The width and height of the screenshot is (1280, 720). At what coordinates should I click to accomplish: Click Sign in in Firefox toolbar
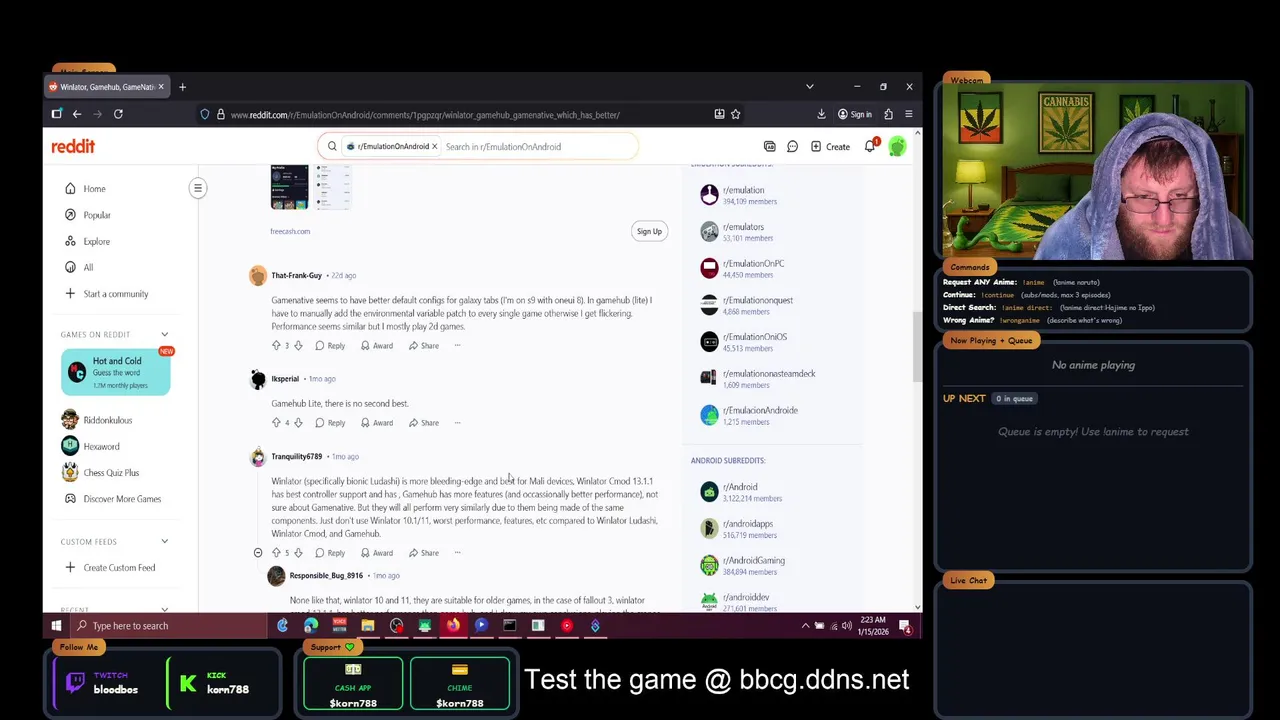pos(855,114)
